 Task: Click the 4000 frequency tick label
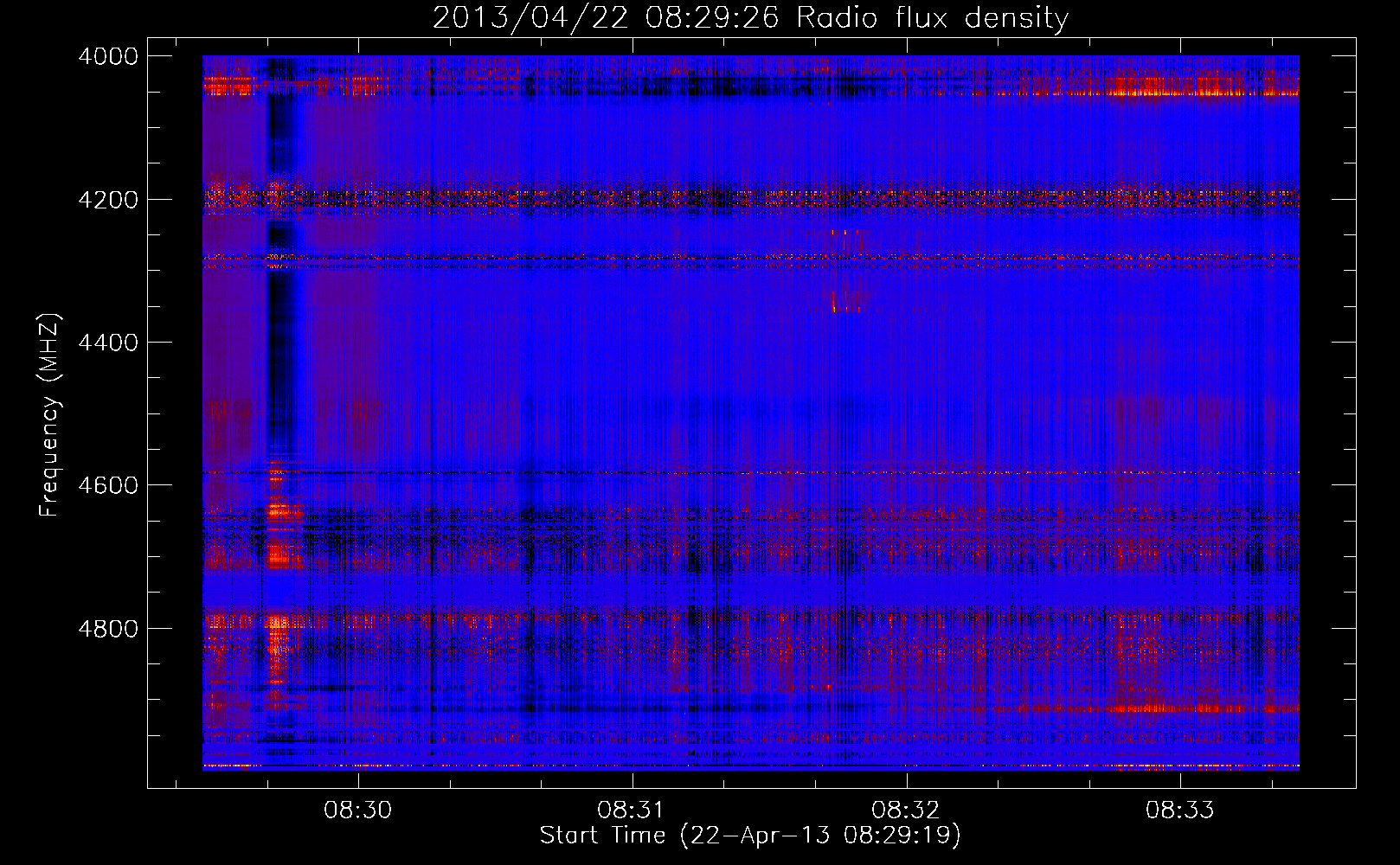[108, 56]
